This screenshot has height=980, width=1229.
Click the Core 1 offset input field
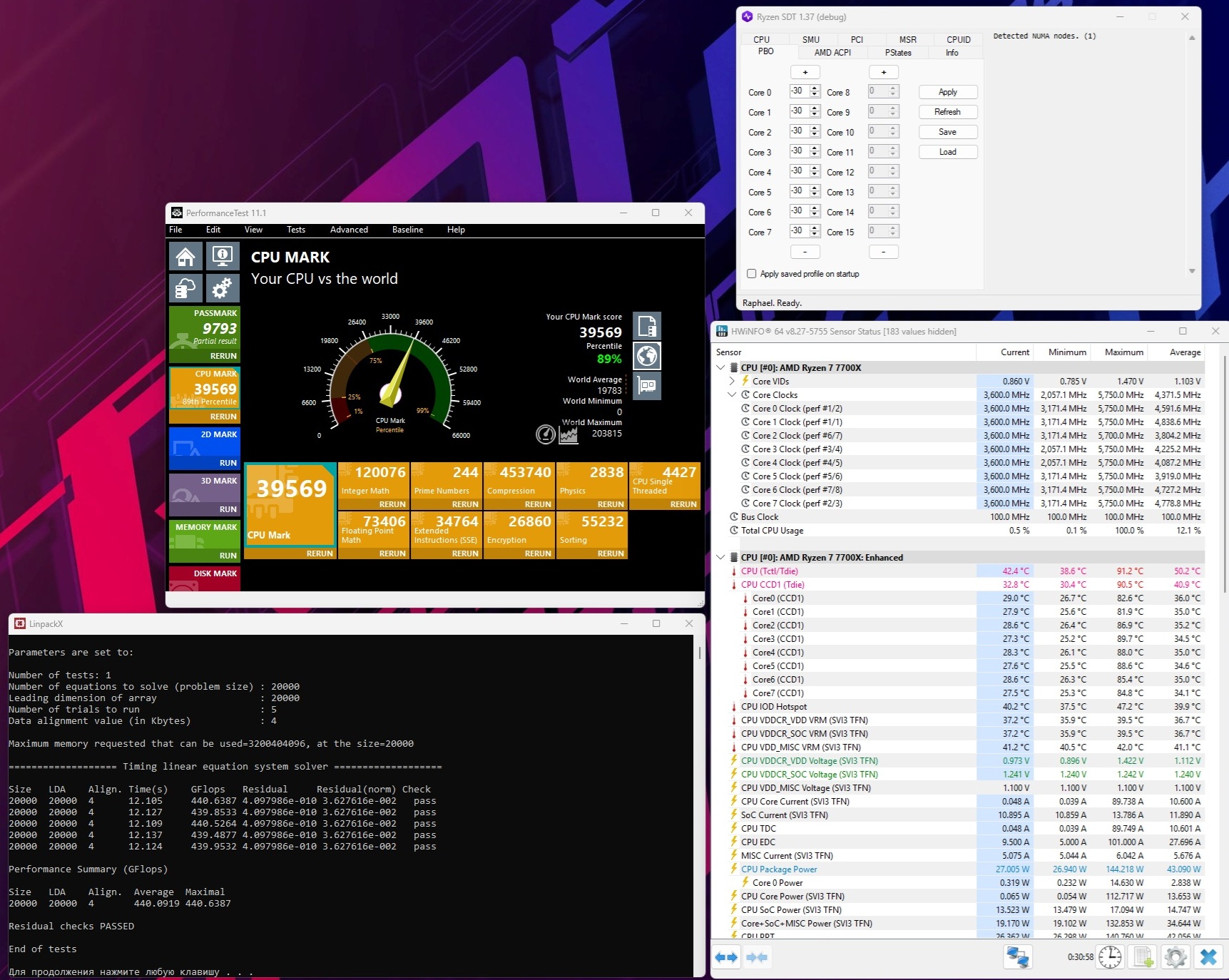click(x=799, y=111)
